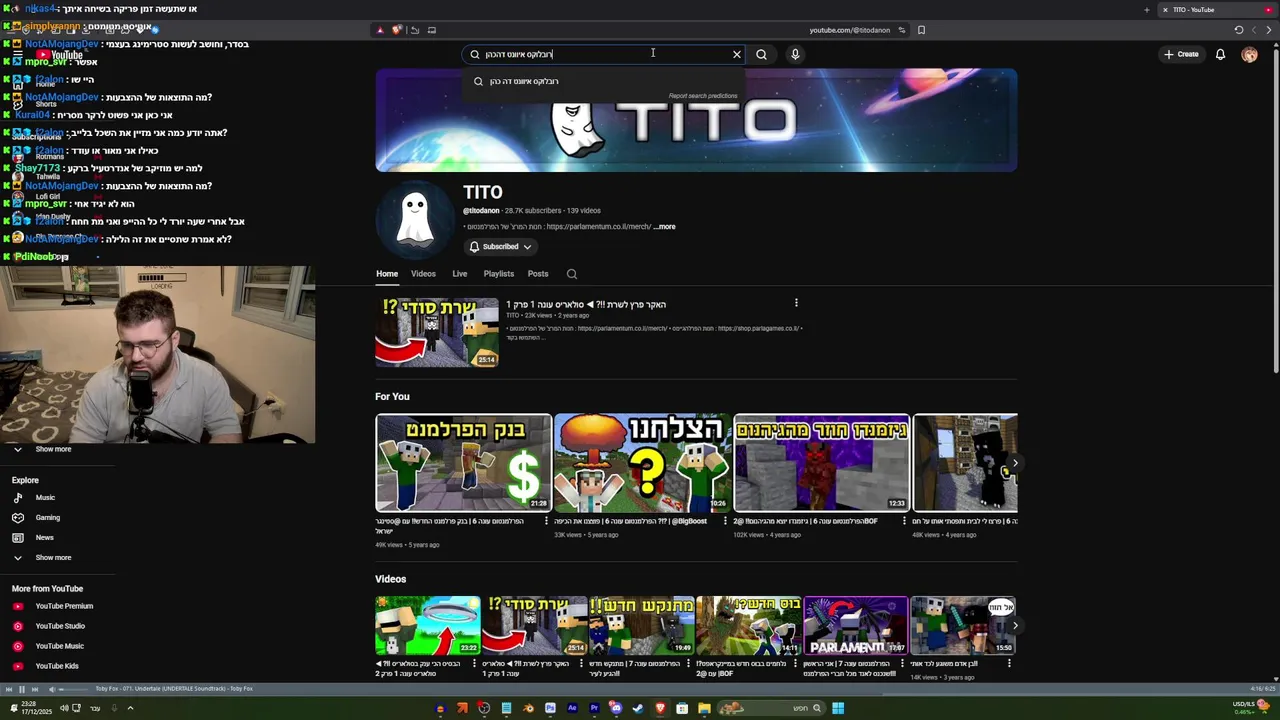
Task: Advance the For You carousel right arrow
Action: click(x=1015, y=463)
